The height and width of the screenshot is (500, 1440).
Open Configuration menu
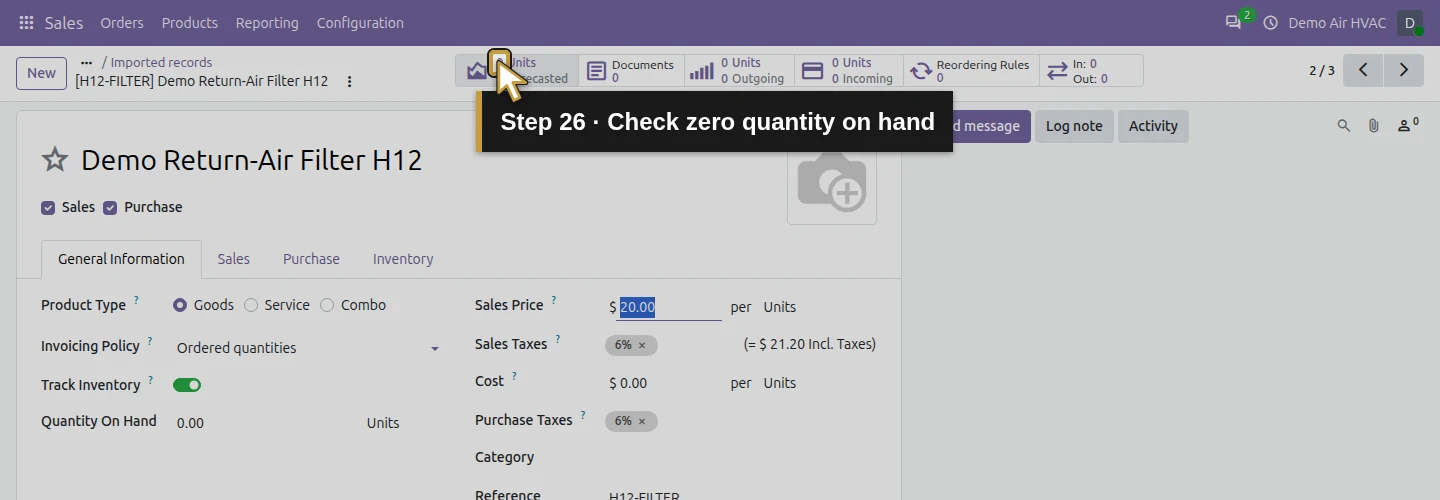tap(360, 22)
